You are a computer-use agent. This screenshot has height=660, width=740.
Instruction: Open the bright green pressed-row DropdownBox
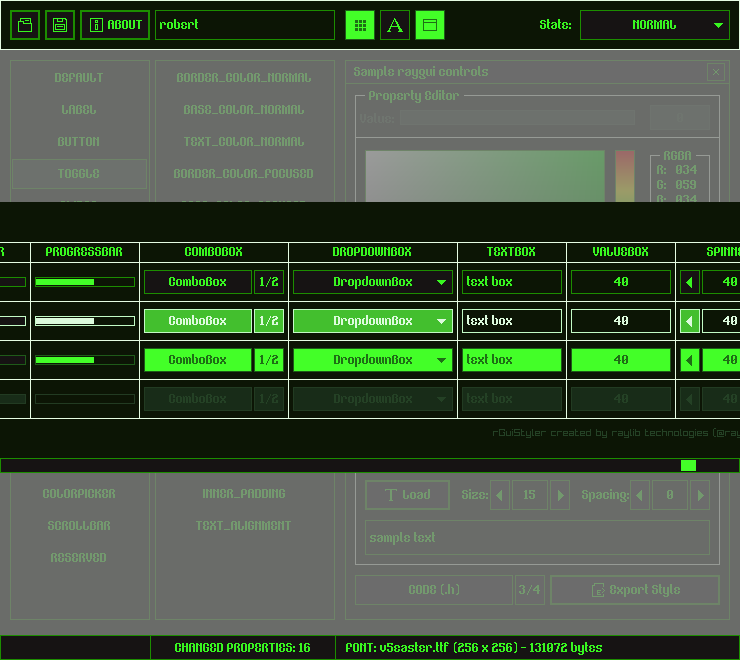373,360
